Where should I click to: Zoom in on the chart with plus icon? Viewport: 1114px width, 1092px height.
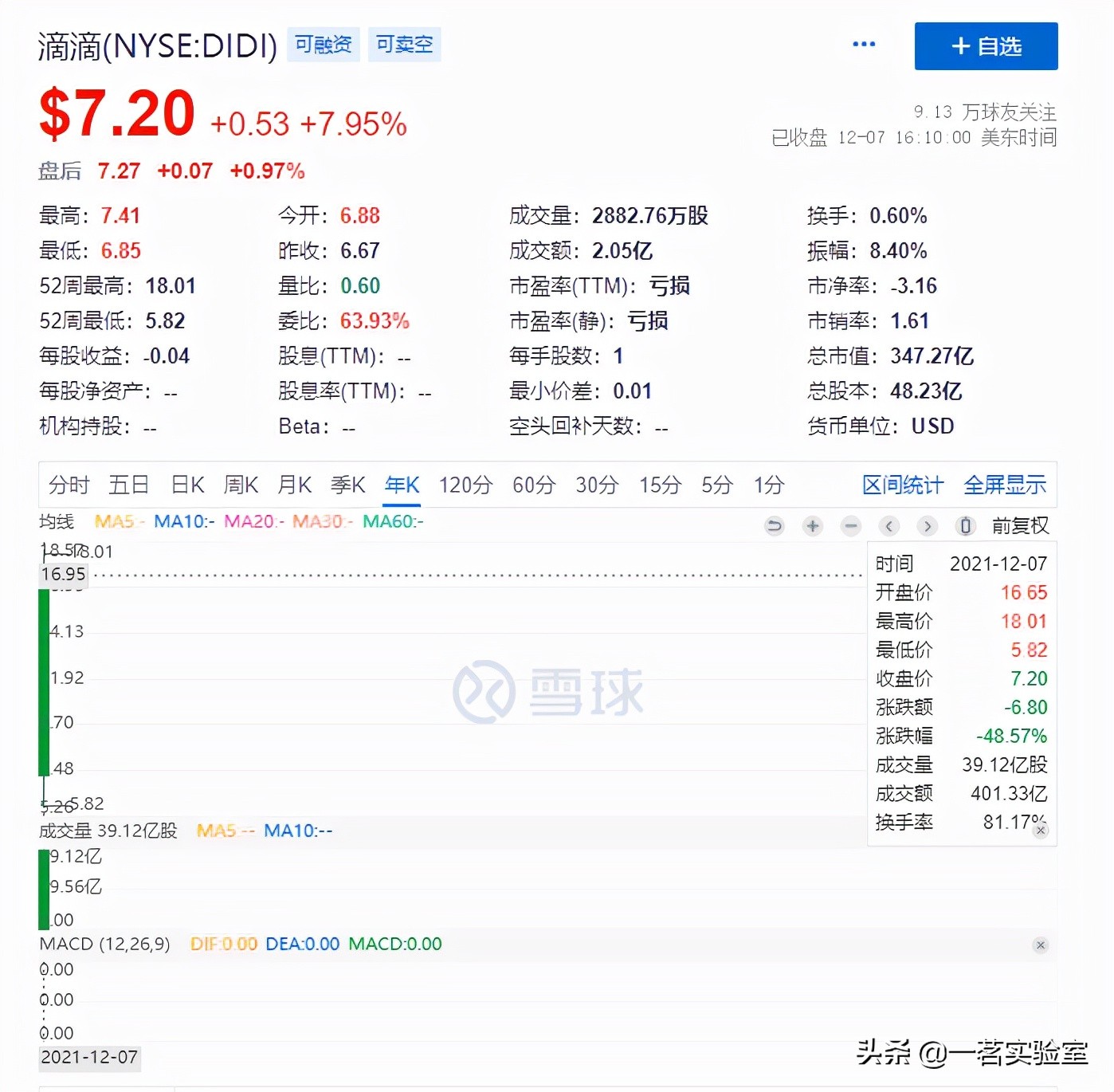coord(812,526)
